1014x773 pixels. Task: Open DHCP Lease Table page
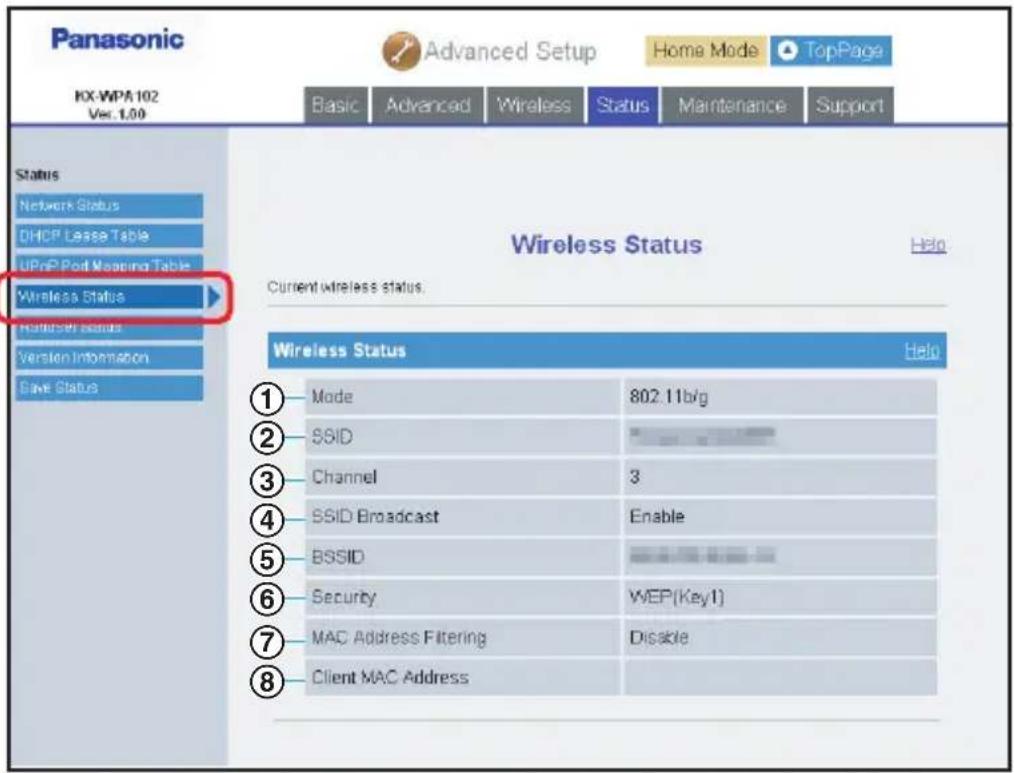tap(109, 235)
